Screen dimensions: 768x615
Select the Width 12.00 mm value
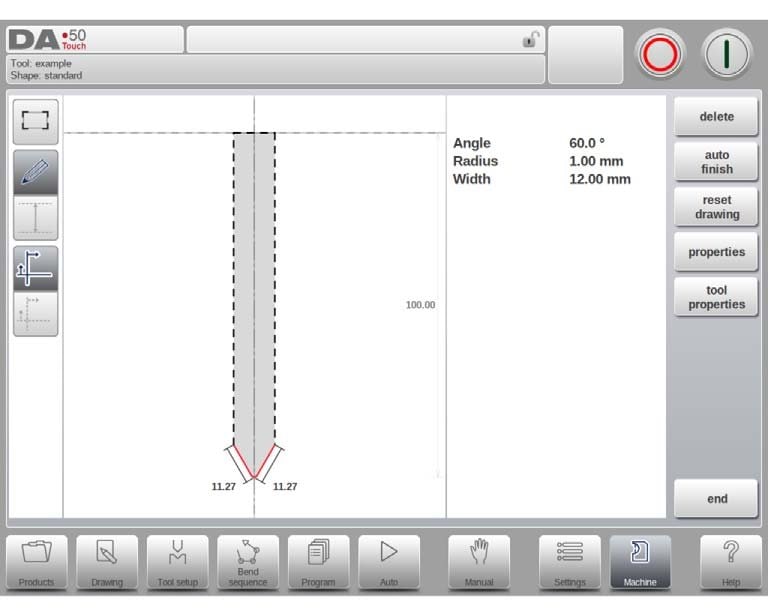[x=600, y=179]
